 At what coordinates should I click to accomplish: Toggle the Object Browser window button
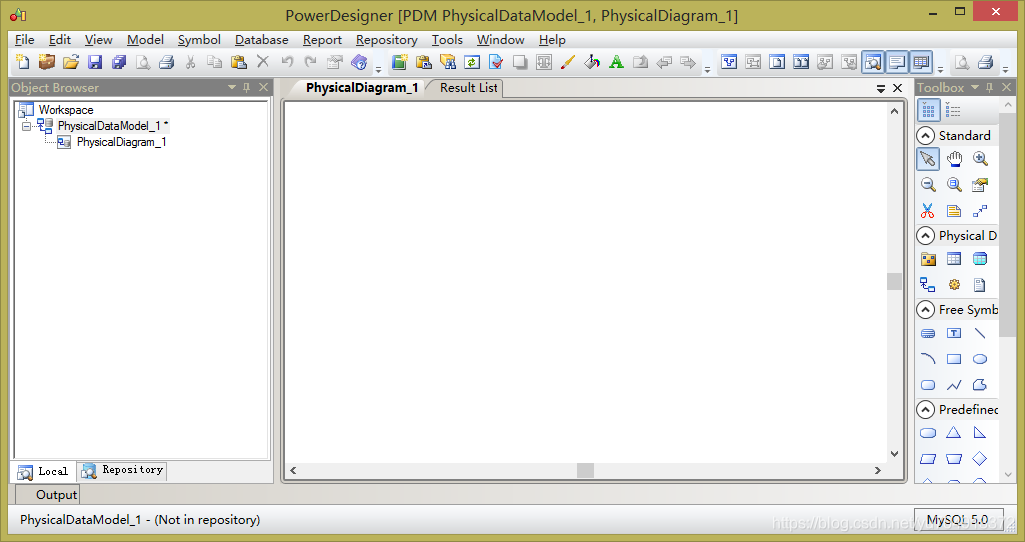(873, 62)
